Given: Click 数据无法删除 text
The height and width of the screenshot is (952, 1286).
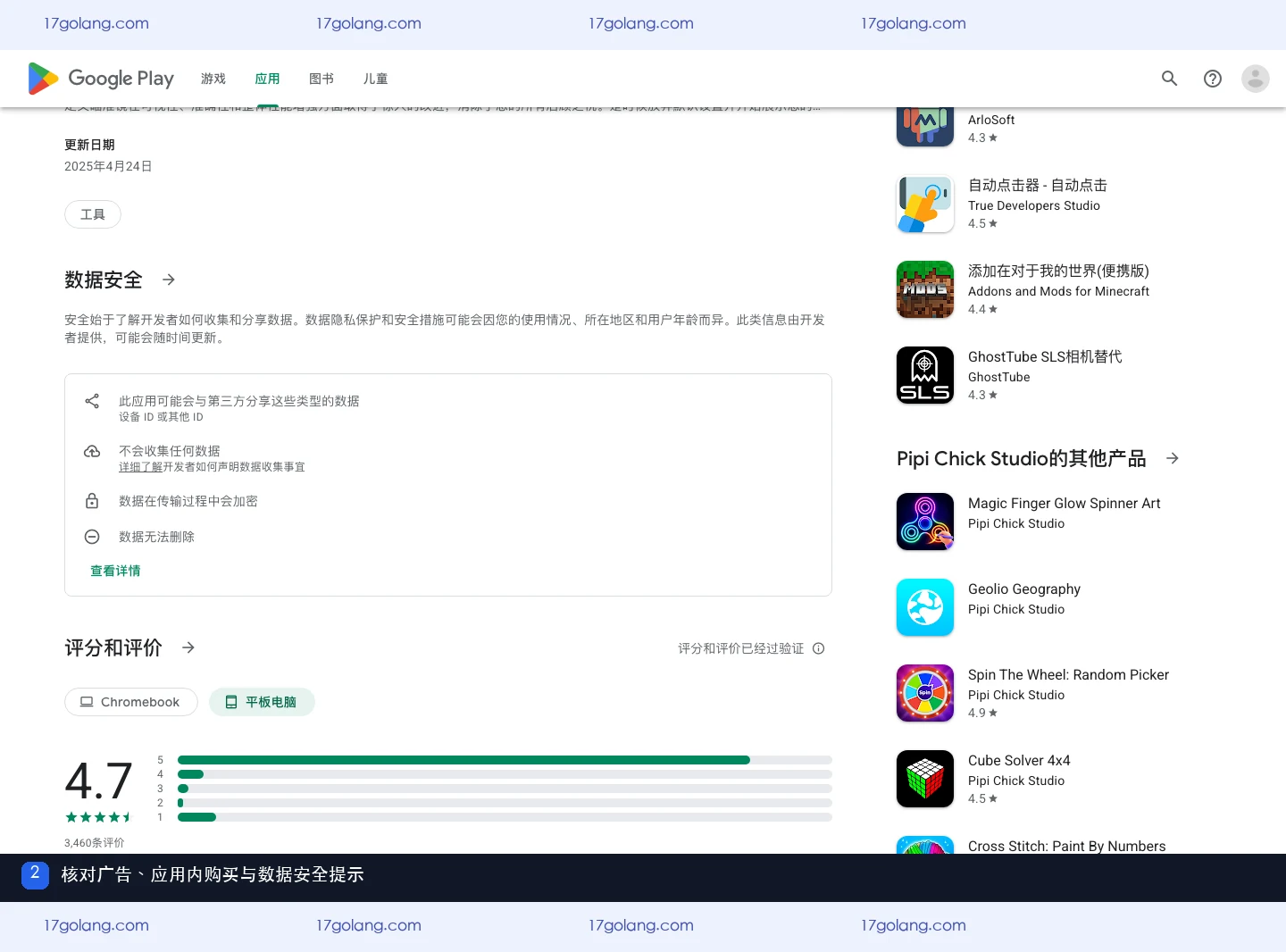Looking at the screenshot, I should tap(156, 537).
